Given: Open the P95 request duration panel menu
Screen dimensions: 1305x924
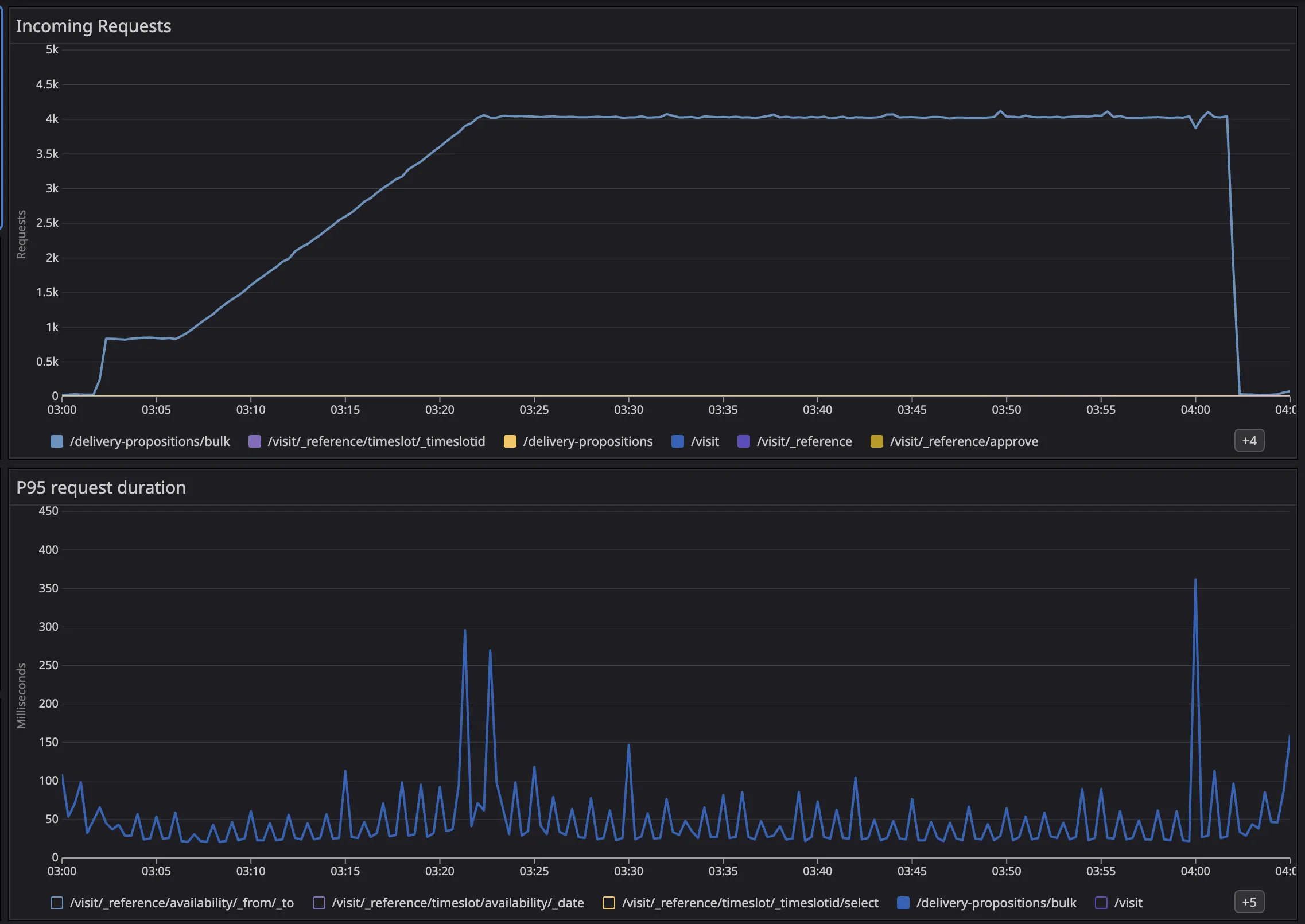Looking at the screenshot, I should click(101, 487).
